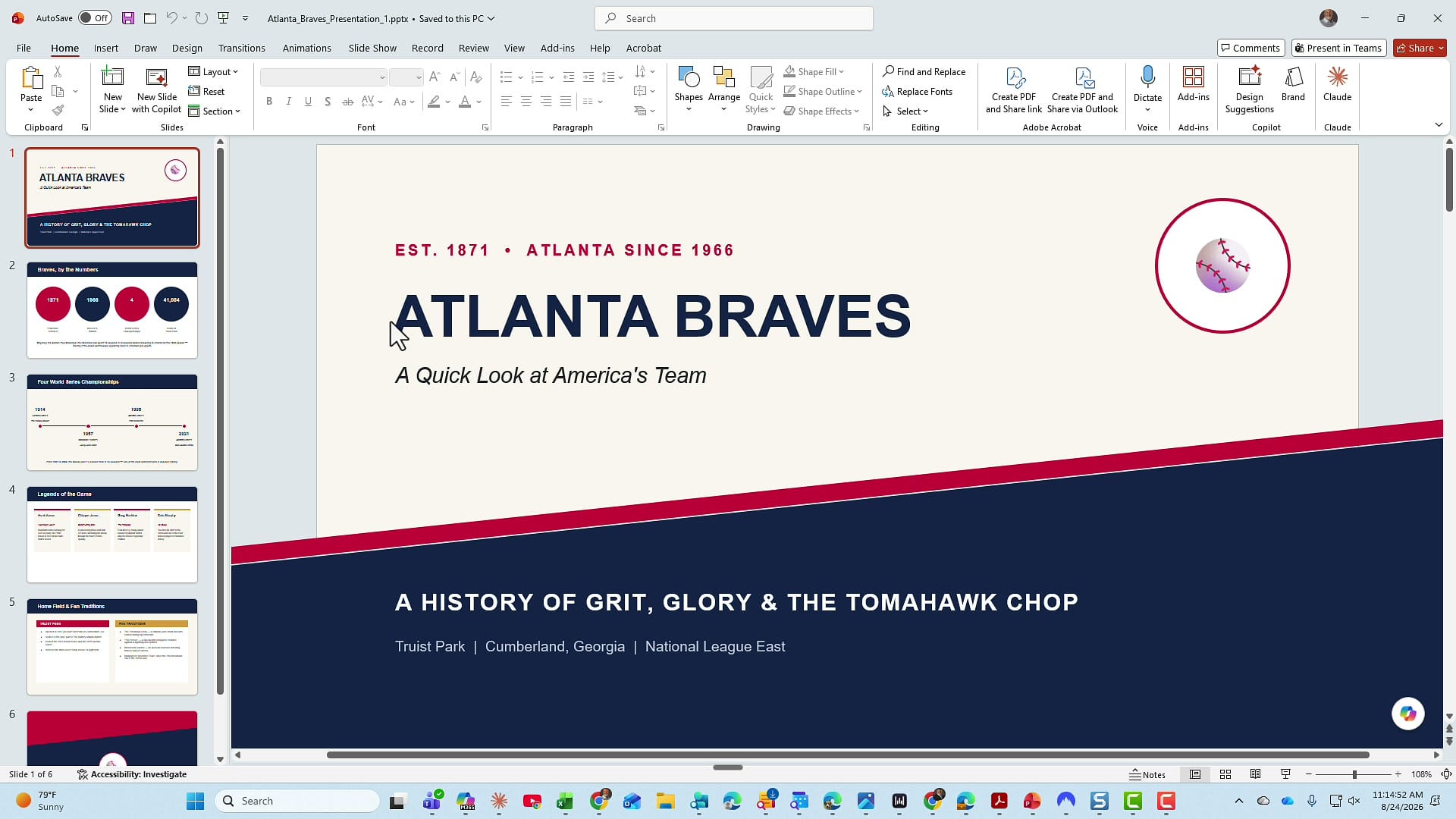Toggle text Shadow
Image resolution: width=1456 pixels, height=819 pixels.
(x=328, y=102)
